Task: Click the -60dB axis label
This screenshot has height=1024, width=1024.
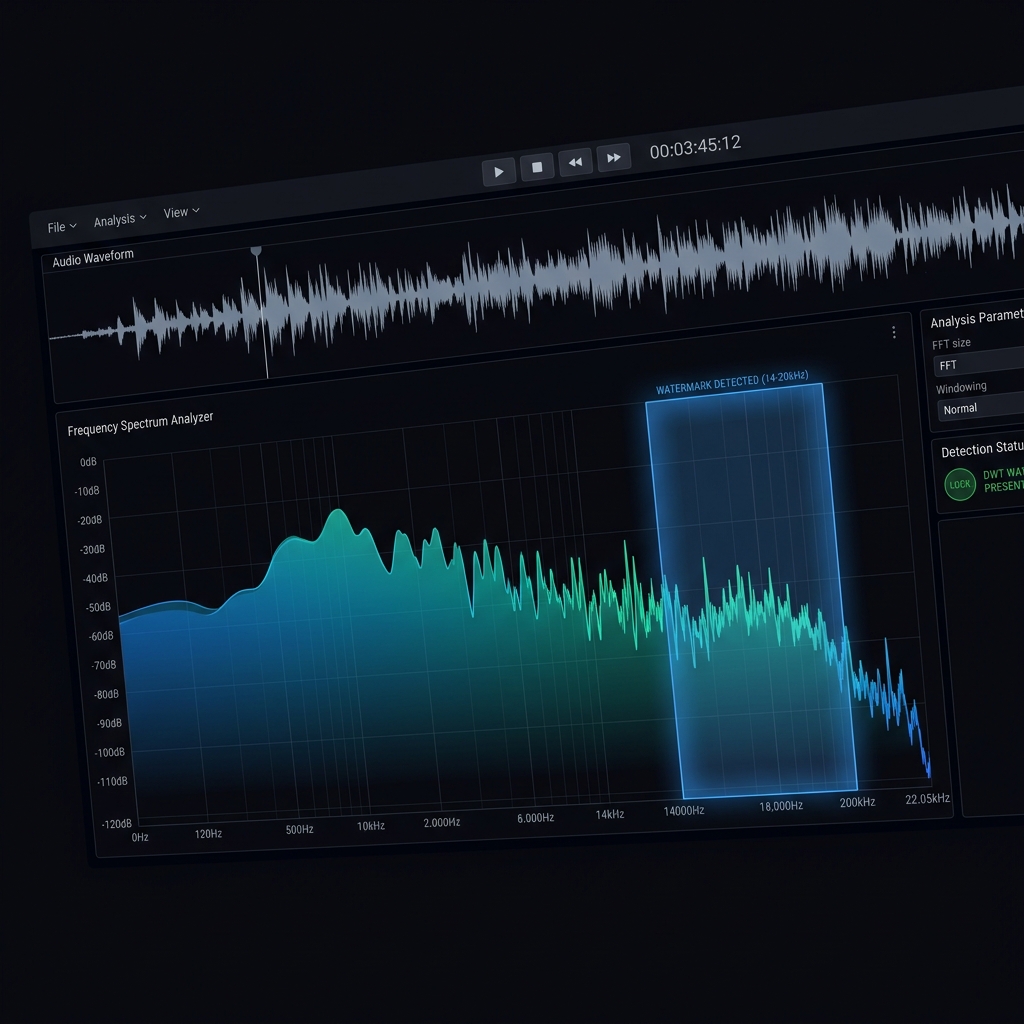Action: point(101,636)
